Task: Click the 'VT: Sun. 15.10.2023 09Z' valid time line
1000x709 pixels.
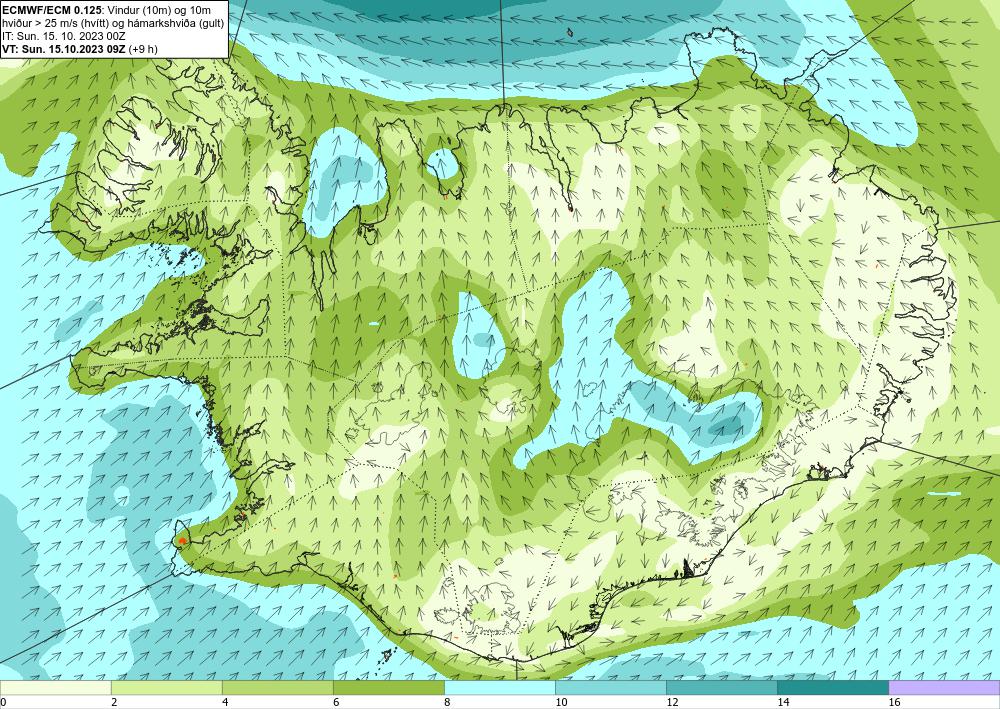Action: 80,49
